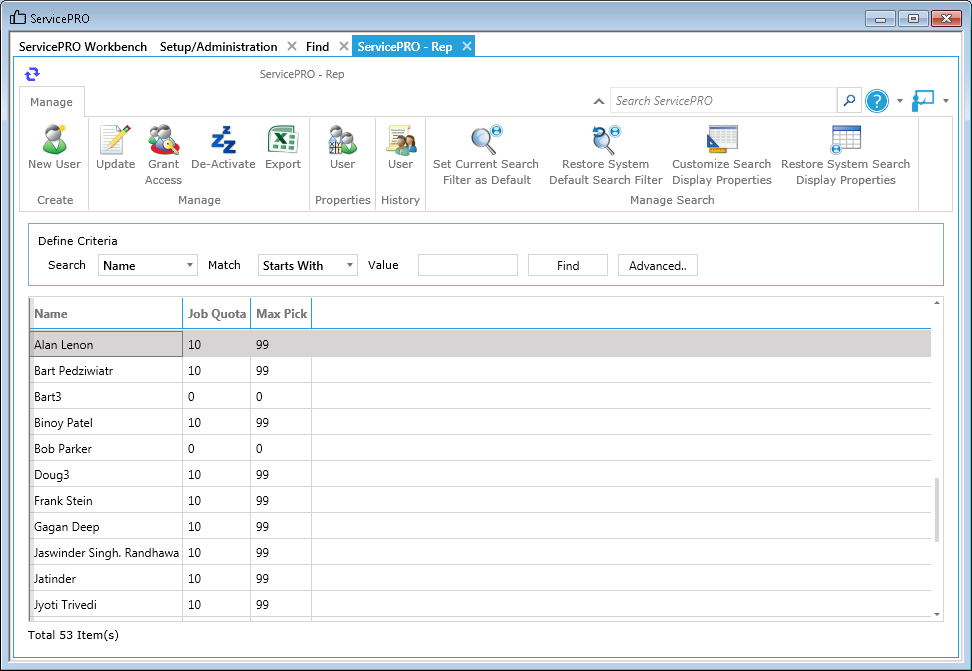Click the Update user icon

[x=115, y=140]
